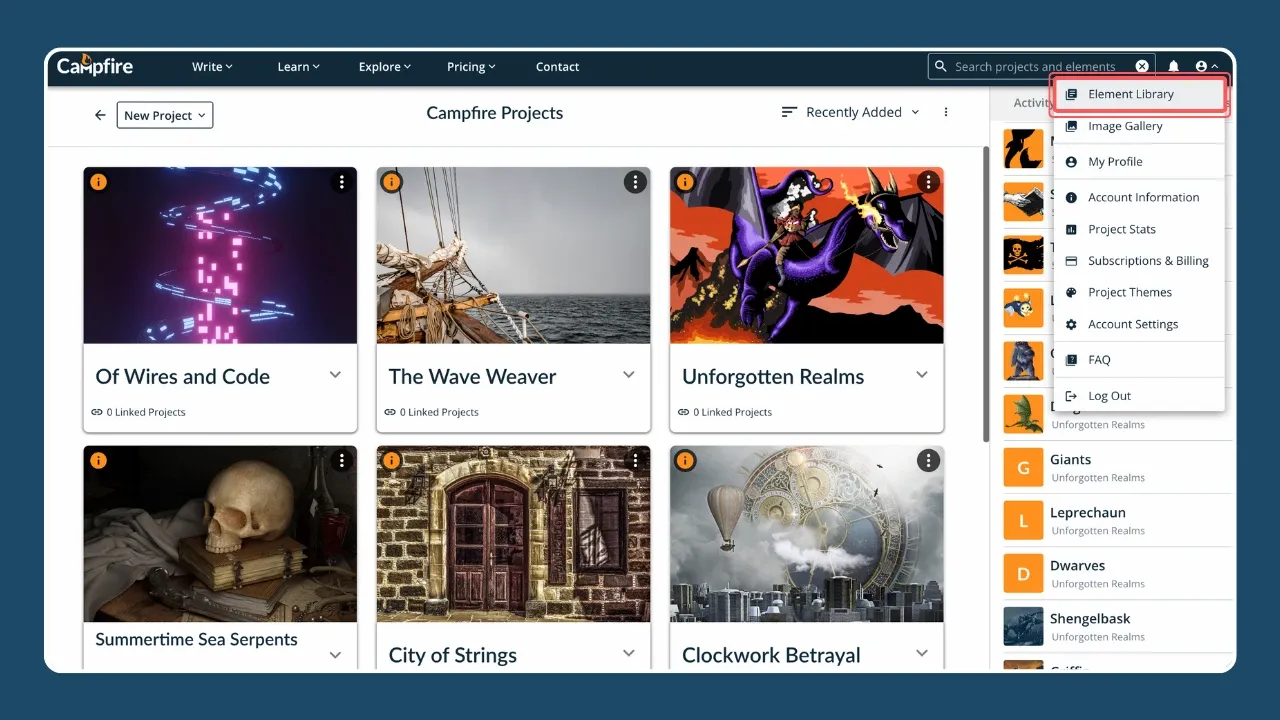
Task: Click info badge on The Wave Weaver card
Action: pyautogui.click(x=391, y=182)
